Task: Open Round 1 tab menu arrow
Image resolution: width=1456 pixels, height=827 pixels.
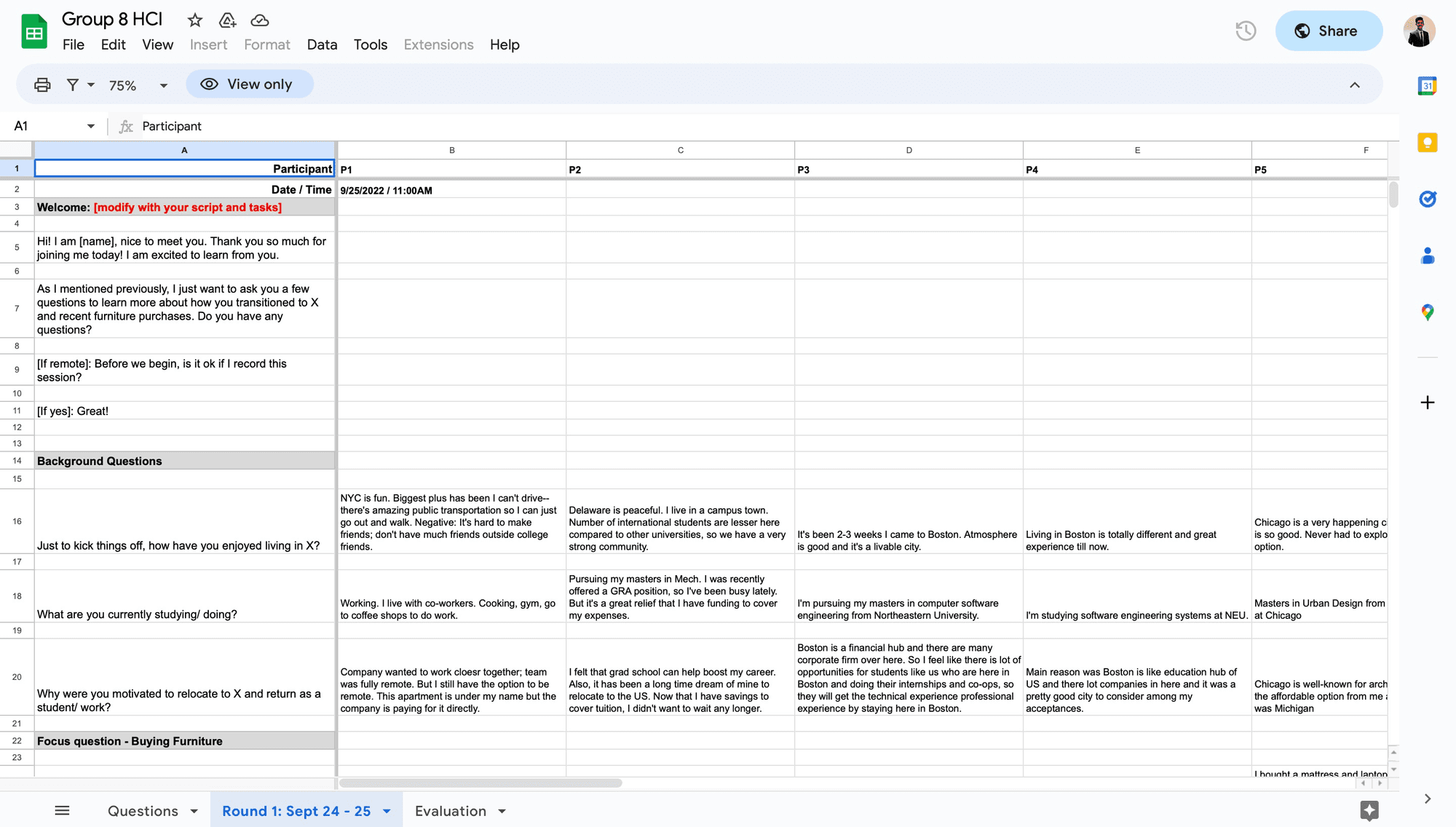Action: tap(387, 811)
